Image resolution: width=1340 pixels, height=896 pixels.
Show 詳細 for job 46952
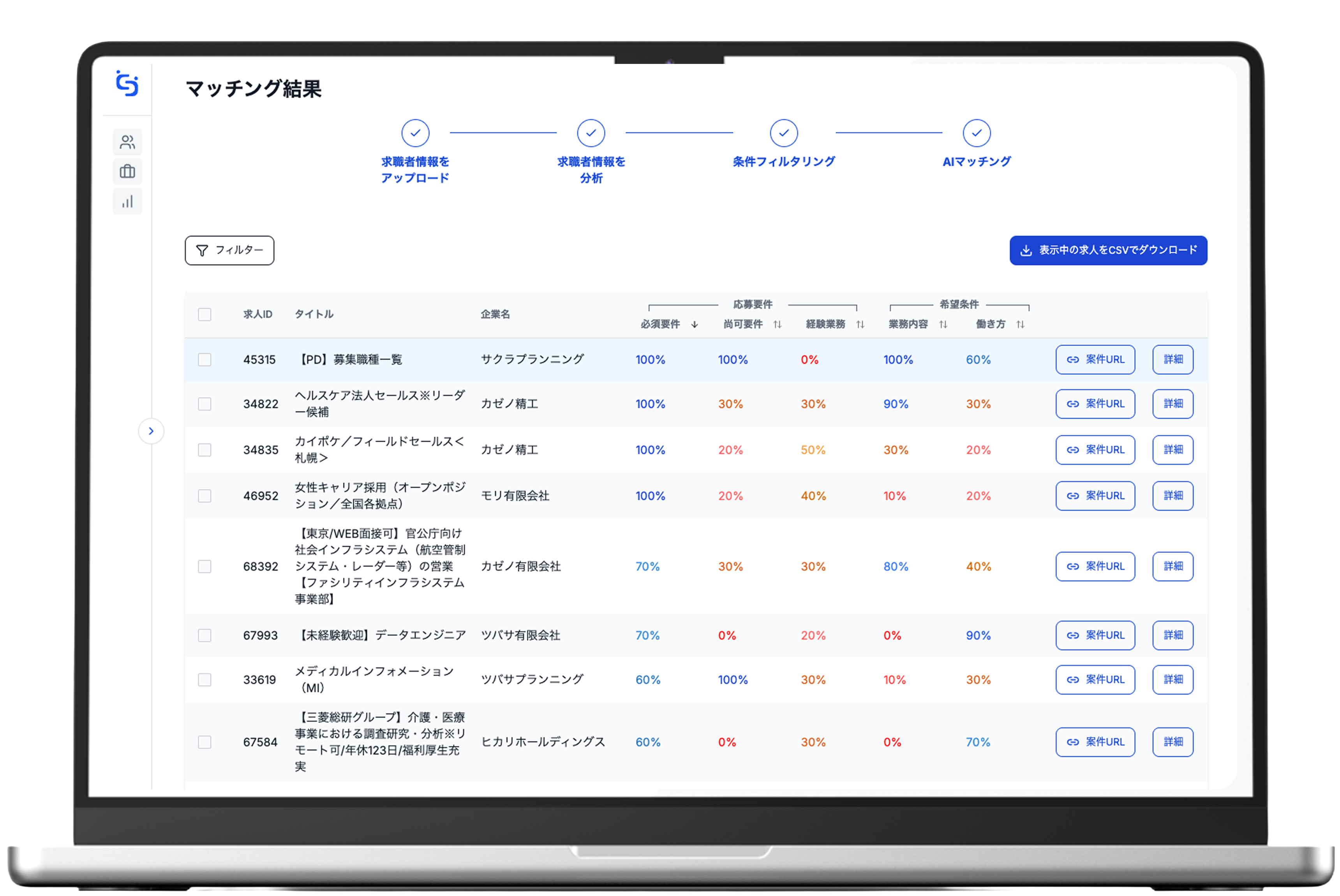coord(1172,496)
